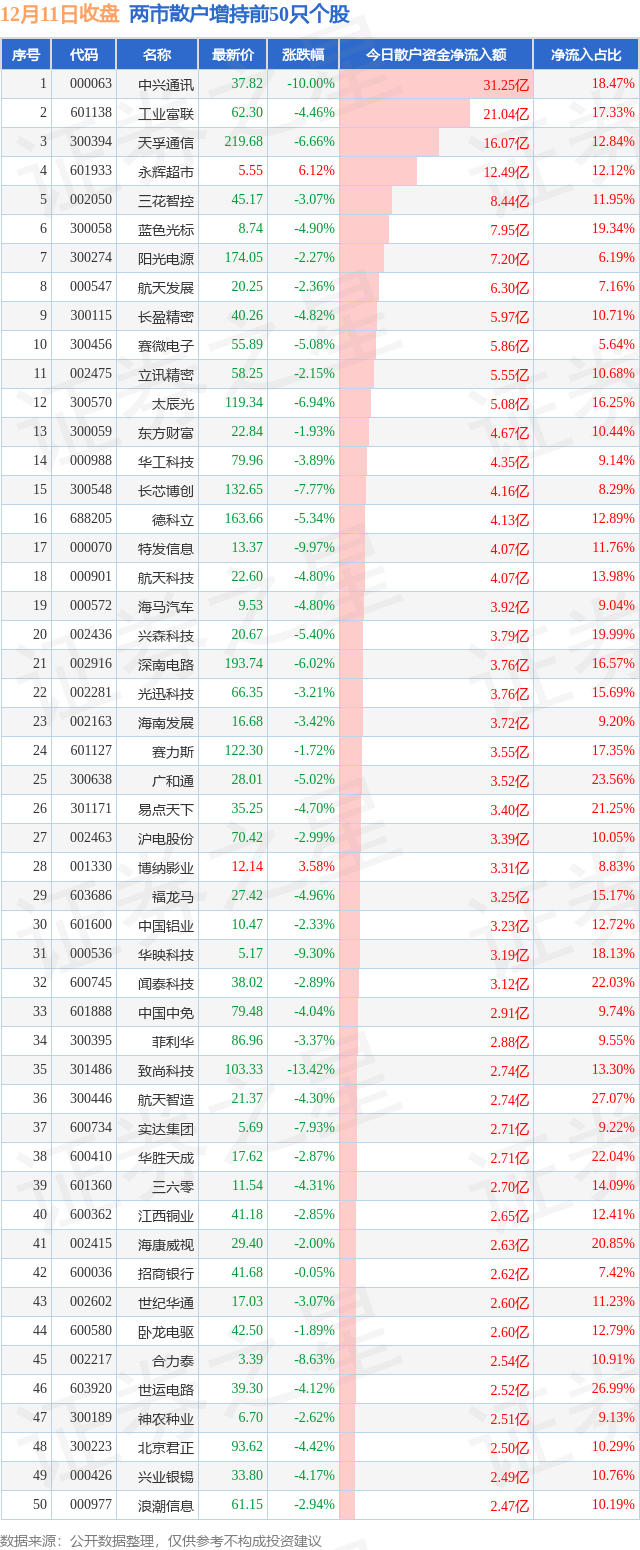The image size is (640, 1550).
Task: Select stock name 博纳影业
Action: [x=166, y=867]
